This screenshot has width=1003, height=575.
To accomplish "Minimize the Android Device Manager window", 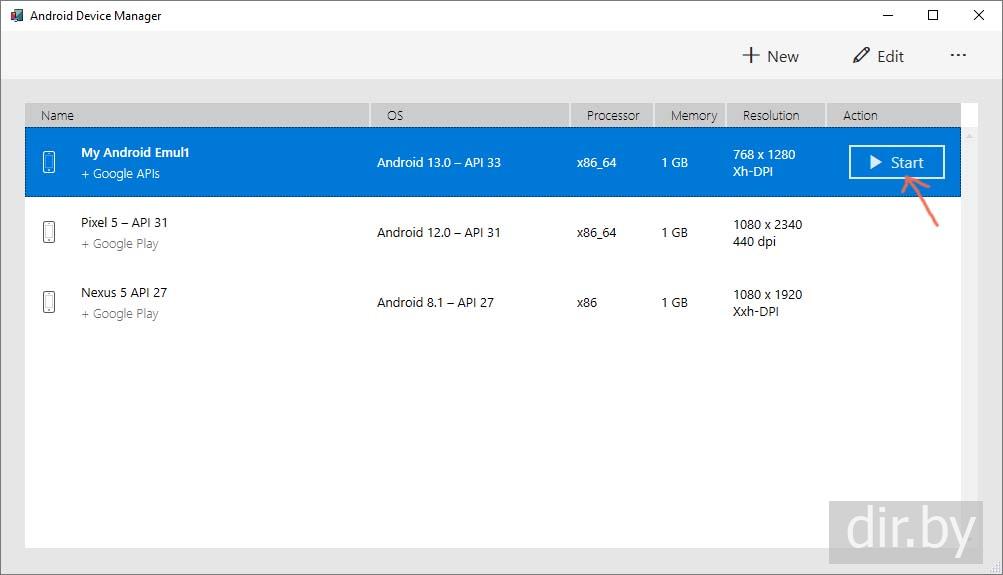I will point(887,16).
